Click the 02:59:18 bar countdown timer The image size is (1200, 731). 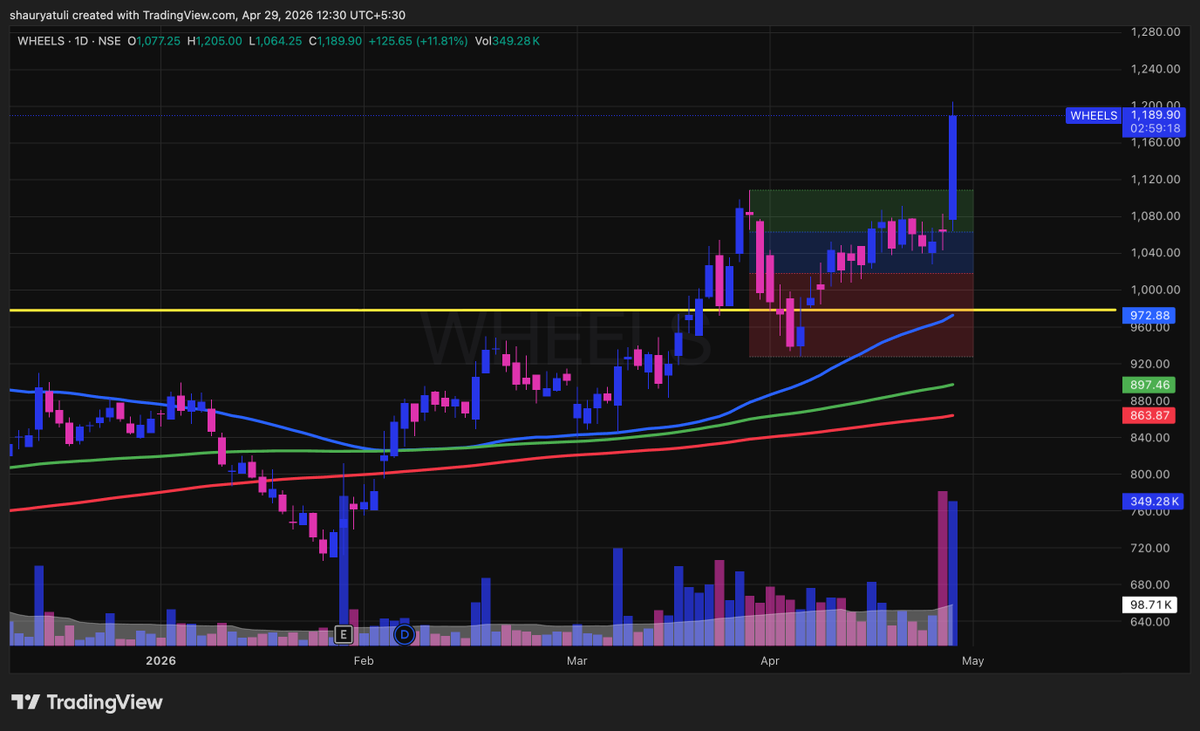click(1153, 129)
